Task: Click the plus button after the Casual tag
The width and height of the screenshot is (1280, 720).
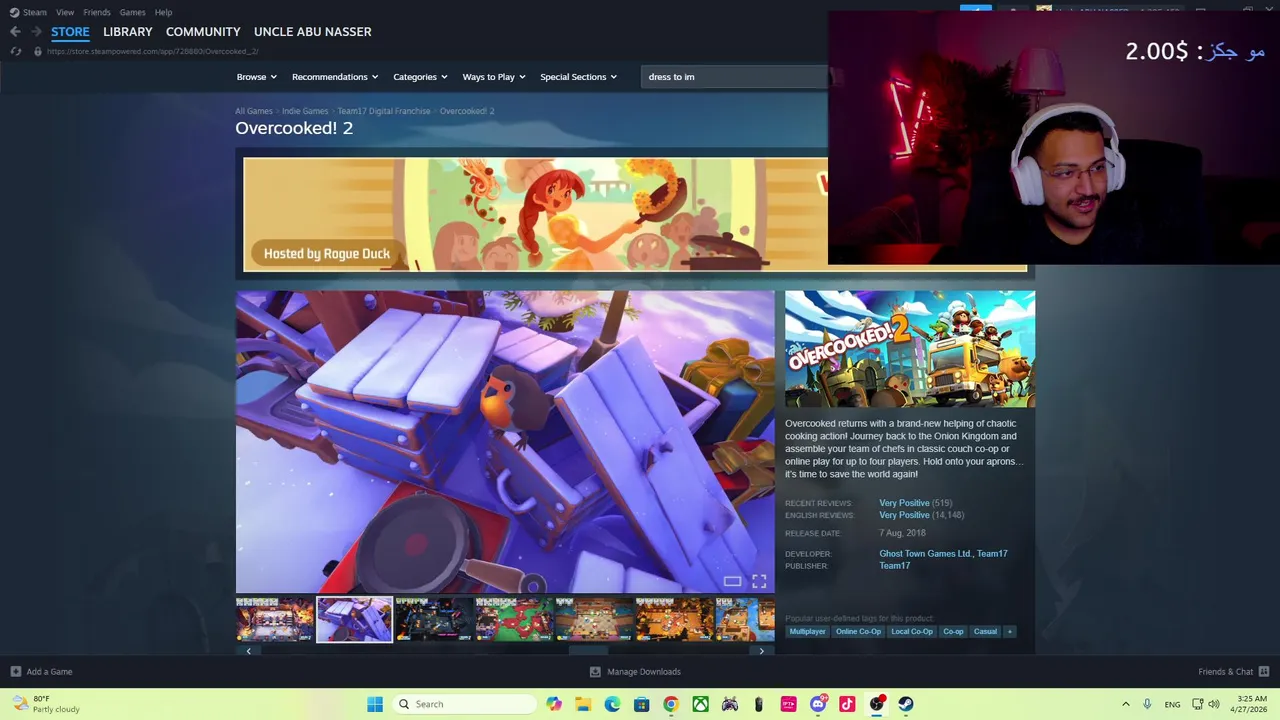Action: click(x=1010, y=631)
